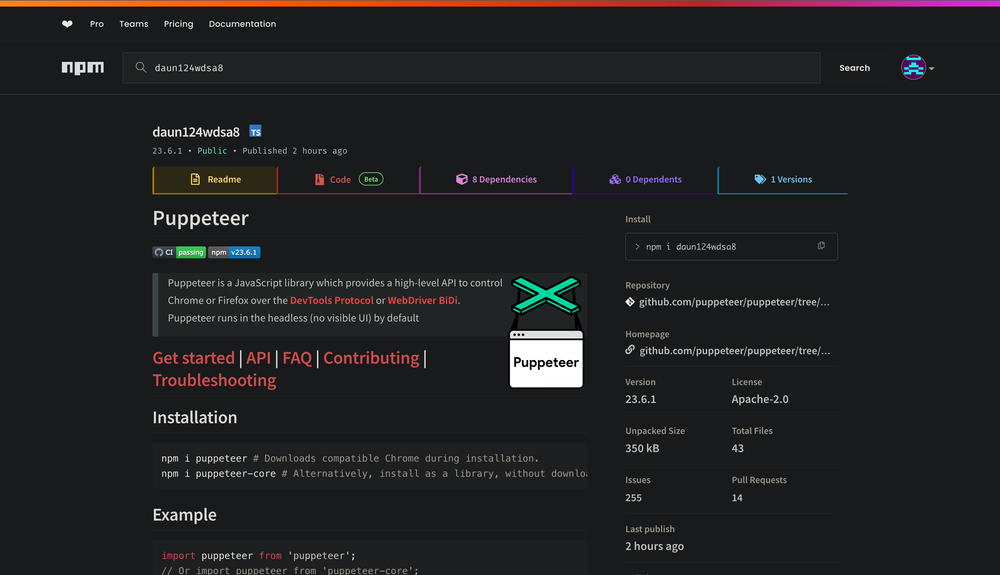Image resolution: width=1000 pixels, height=575 pixels.
Task: Open the Repository GitHub link
Action: [x=734, y=302]
